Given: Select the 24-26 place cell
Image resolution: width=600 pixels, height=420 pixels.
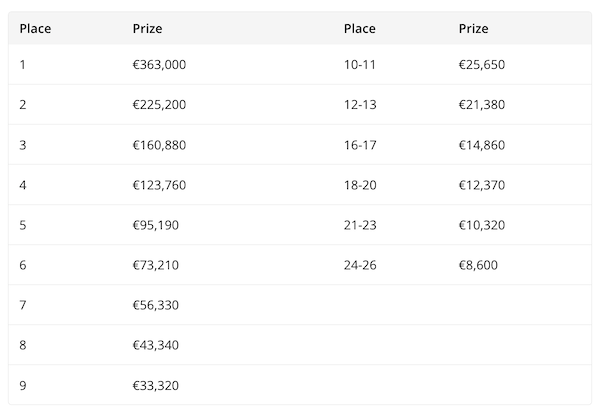Looking at the screenshot, I should pyautogui.click(x=360, y=265).
